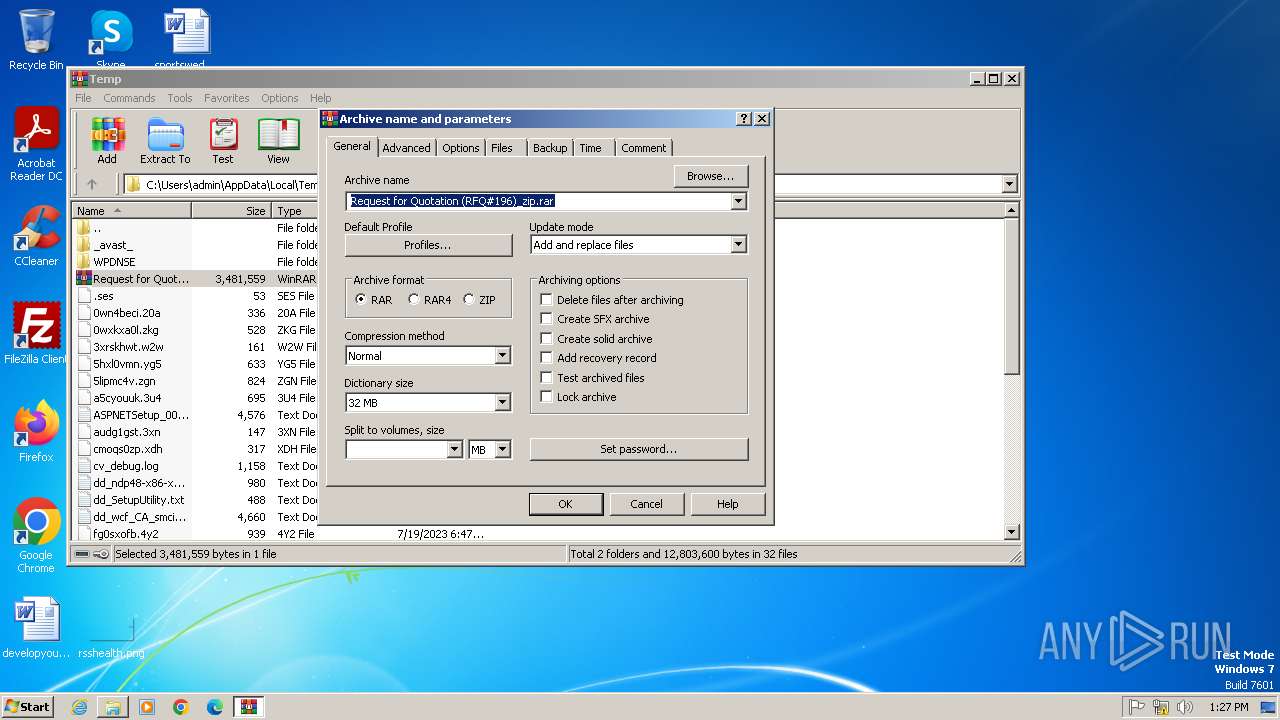1280x720 pixels.
Task: Open the Firefox desktop shortcut
Action: (36, 432)
